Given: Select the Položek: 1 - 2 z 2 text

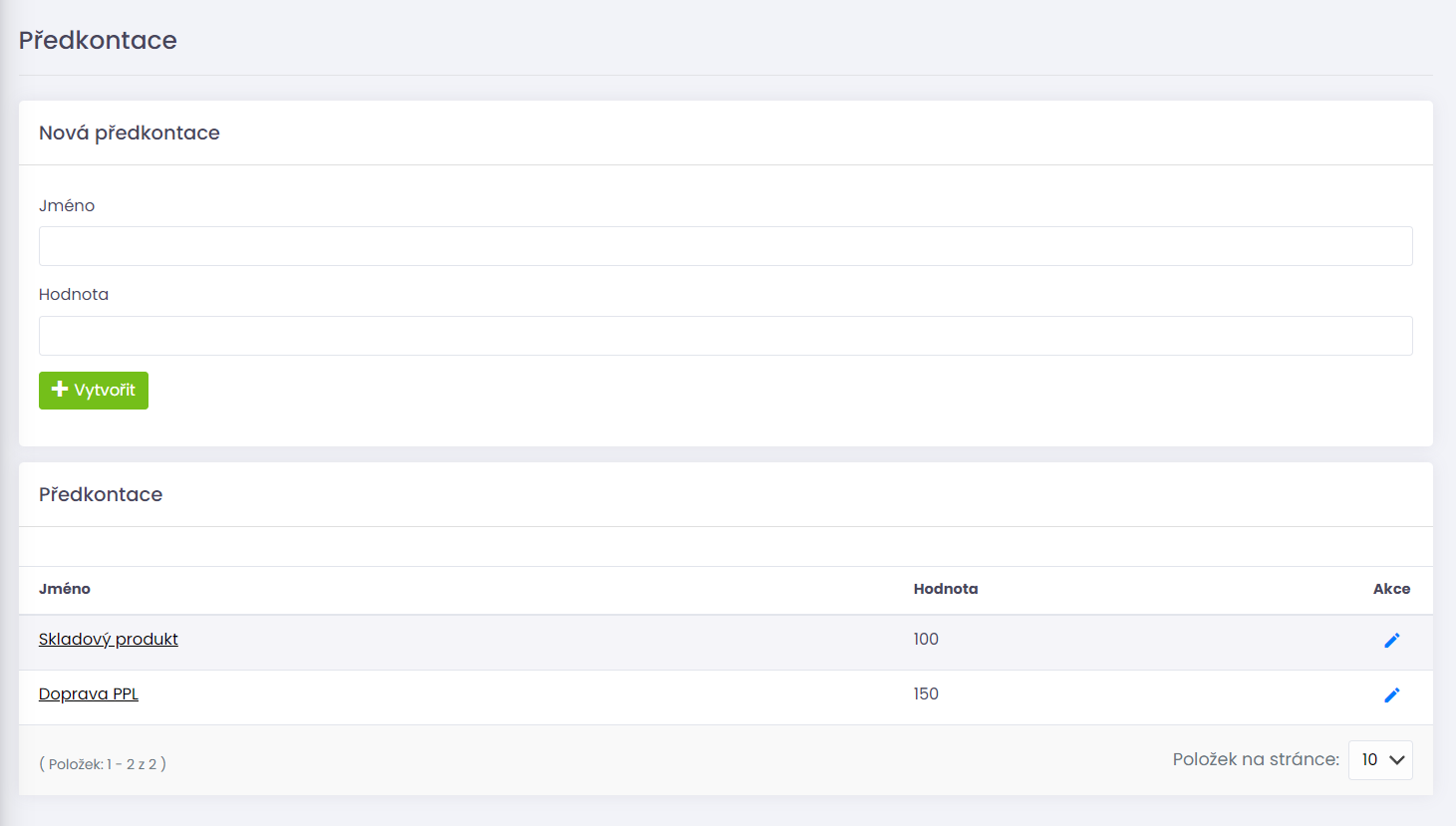Looking at the screenshot, I should 103,764.
